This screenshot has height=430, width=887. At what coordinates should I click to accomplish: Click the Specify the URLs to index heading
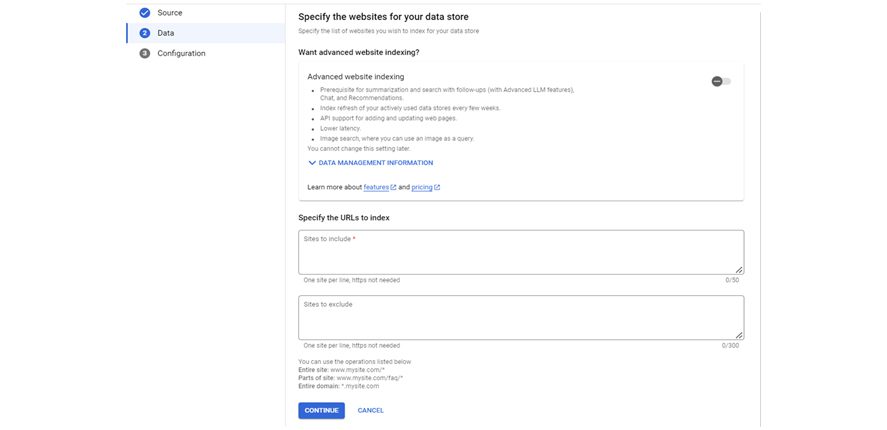[x=344, y=217]
